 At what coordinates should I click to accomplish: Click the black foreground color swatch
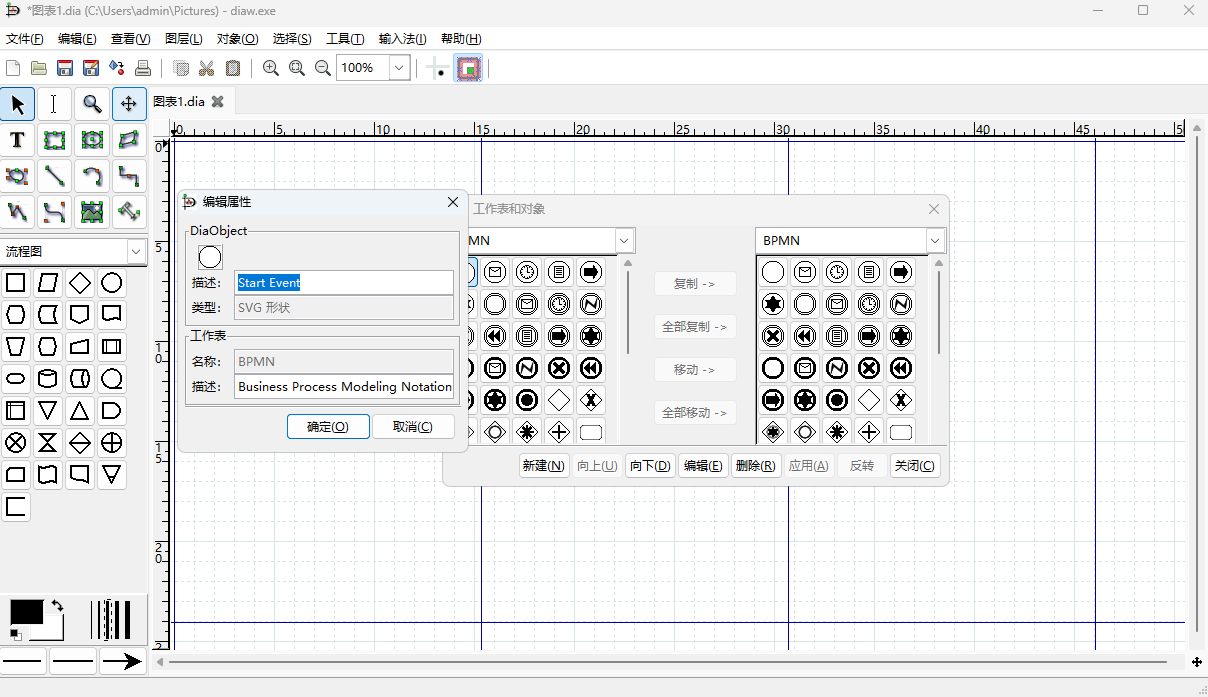[26, 612]
